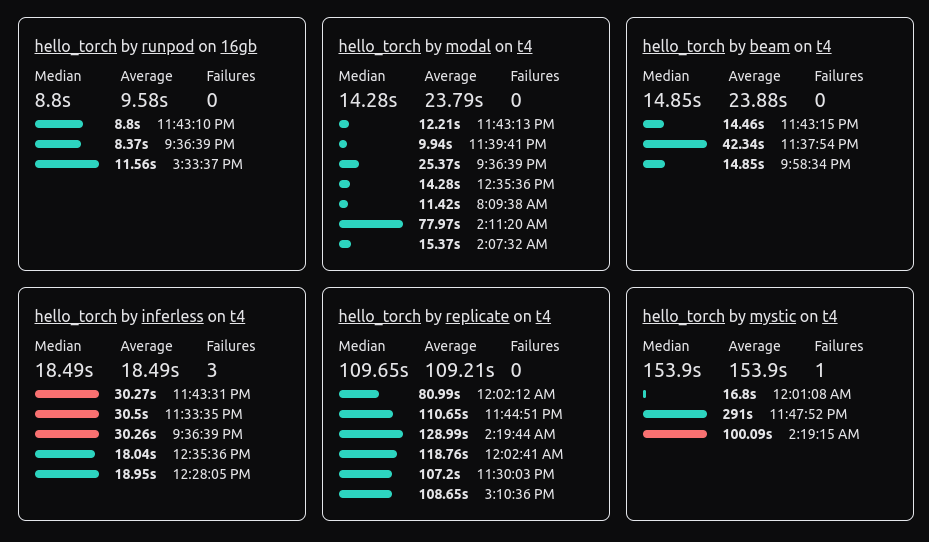Click the mystic median value 153.9s
The image size is (929, 542).
[x=672, y=370]
